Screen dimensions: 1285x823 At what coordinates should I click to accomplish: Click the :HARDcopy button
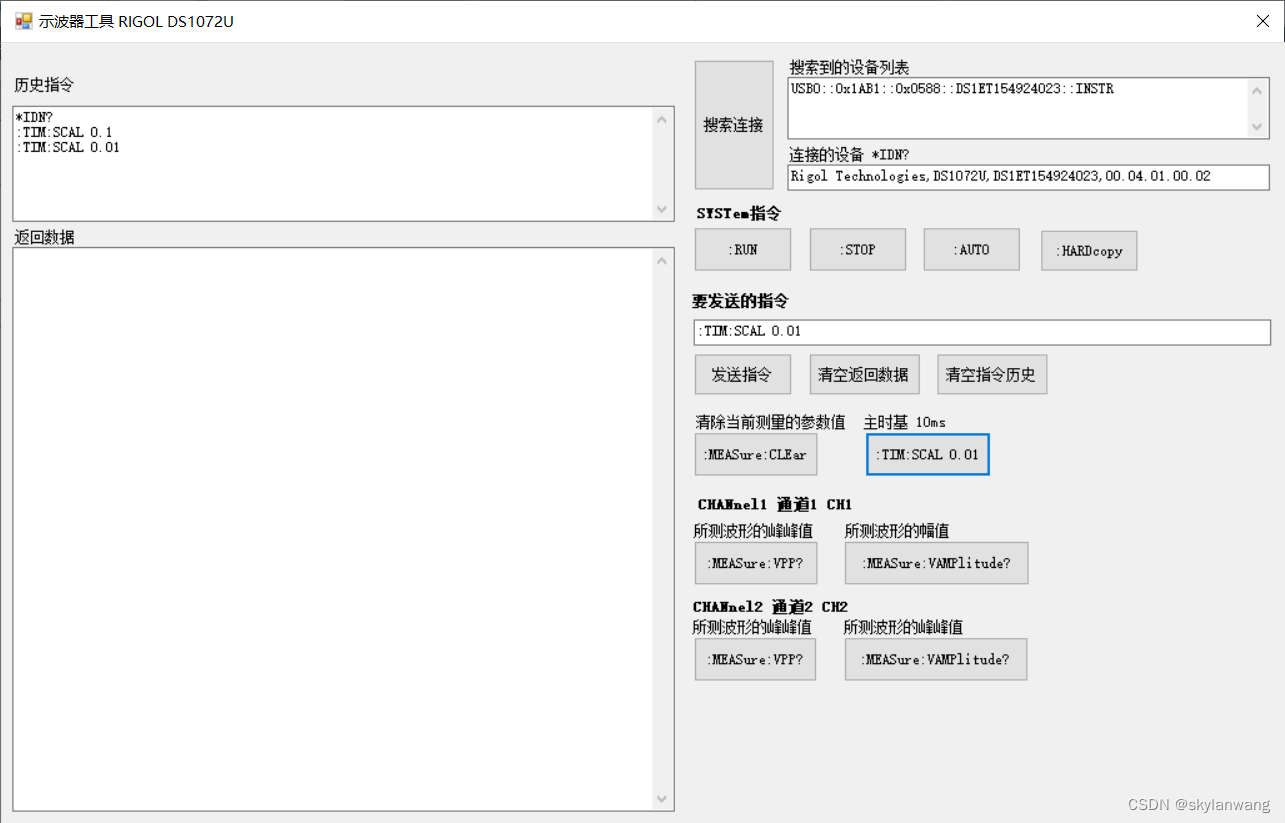(1089, 251)
